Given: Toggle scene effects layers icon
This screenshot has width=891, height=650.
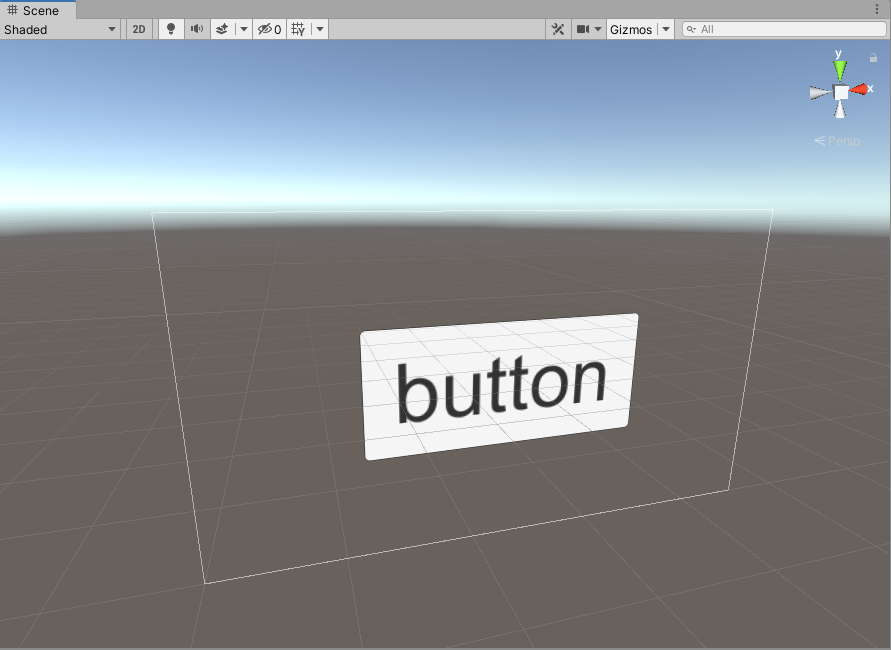Looking at the screenshot, I should coord(222,30).
